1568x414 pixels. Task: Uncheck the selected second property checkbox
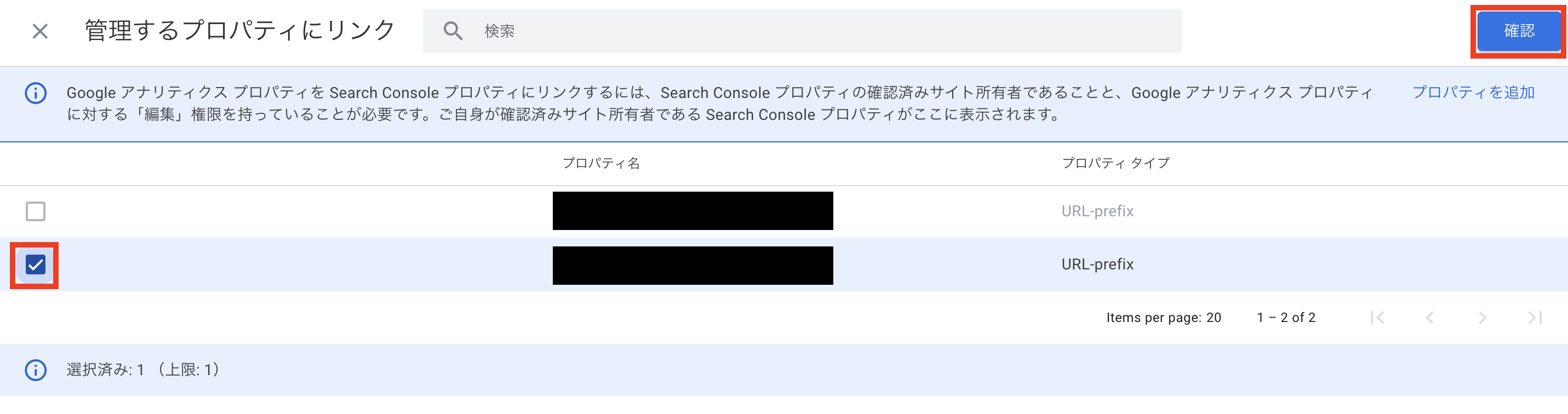[x=36, y=265]
